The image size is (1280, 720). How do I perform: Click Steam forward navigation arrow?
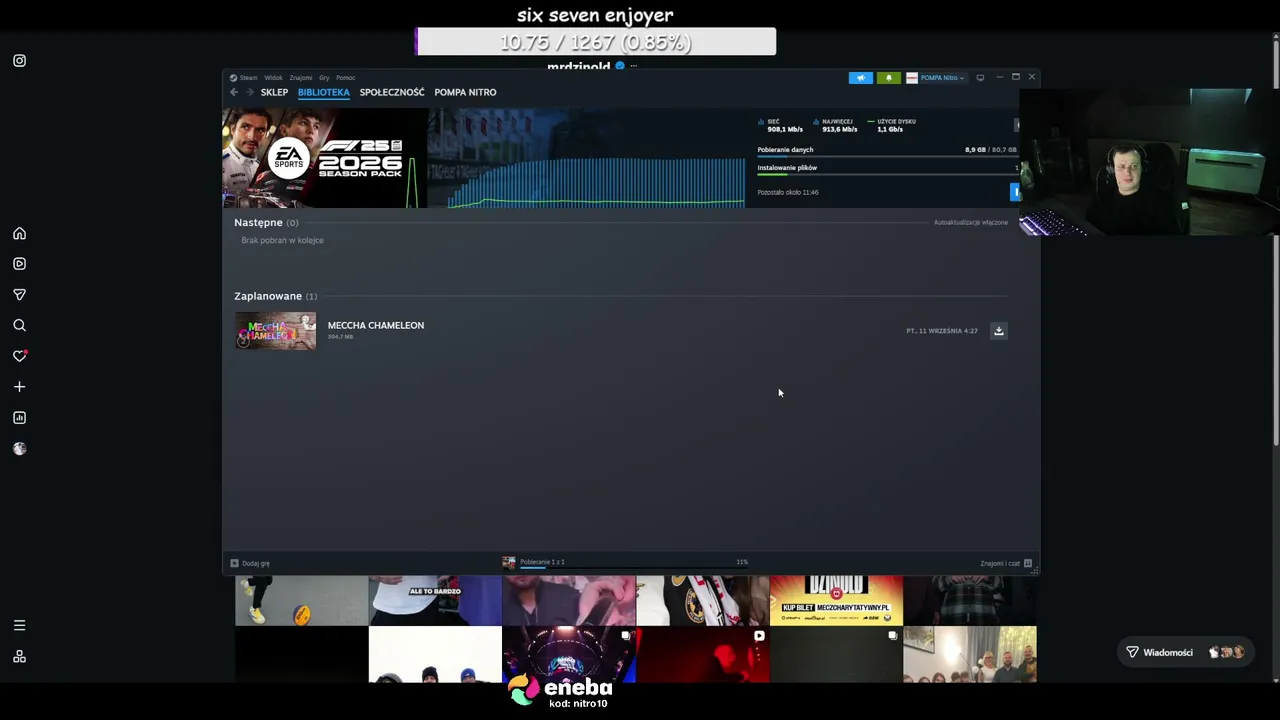coord(249,92)
